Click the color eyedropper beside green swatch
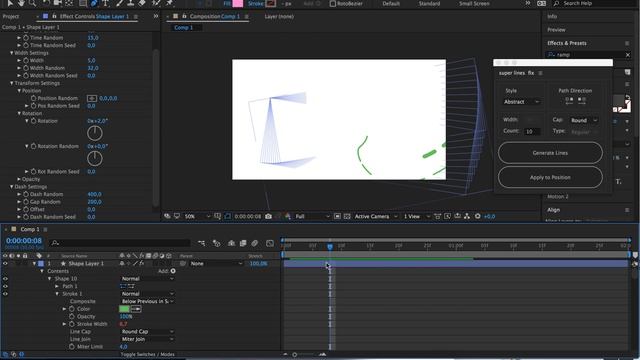Image resolution: width=640 pixels, height=360 pixels. [x=136, y=309]
